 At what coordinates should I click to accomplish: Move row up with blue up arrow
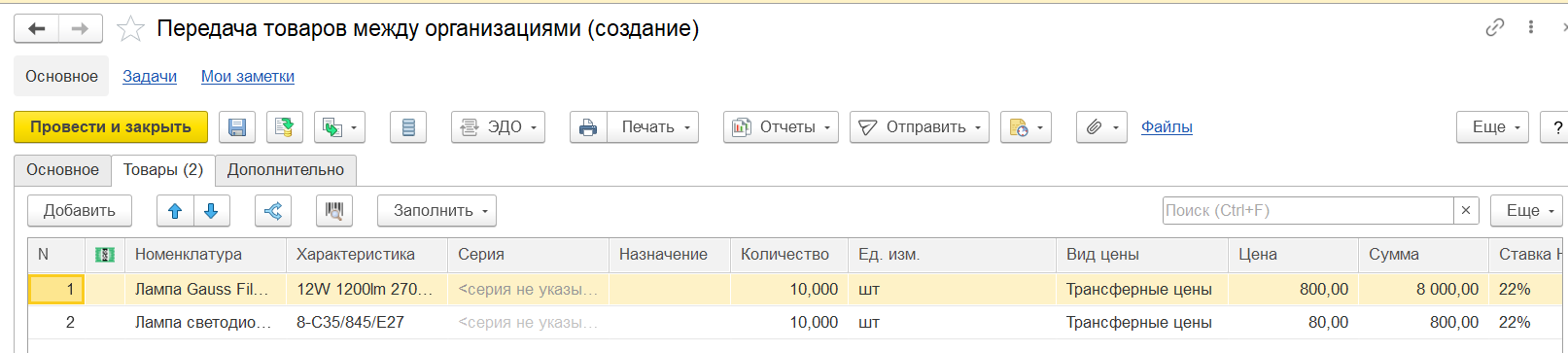tap(175, 211)
